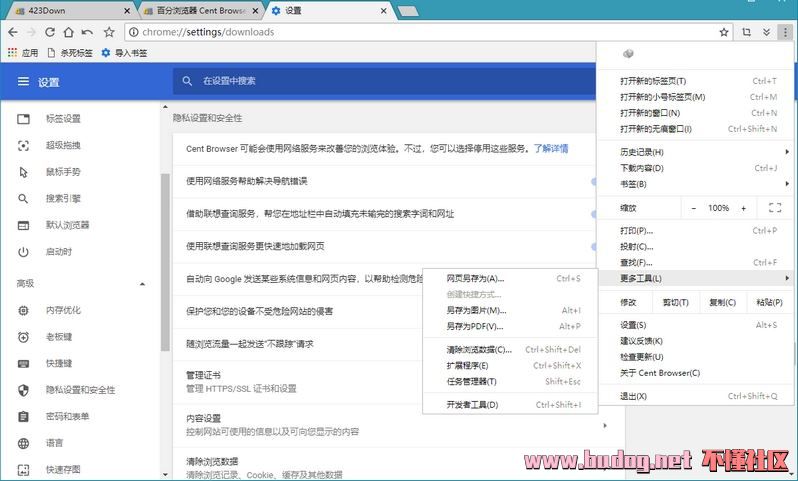798x481 pixels.
Task: Click the undo close tab icon
Action: 87,32
